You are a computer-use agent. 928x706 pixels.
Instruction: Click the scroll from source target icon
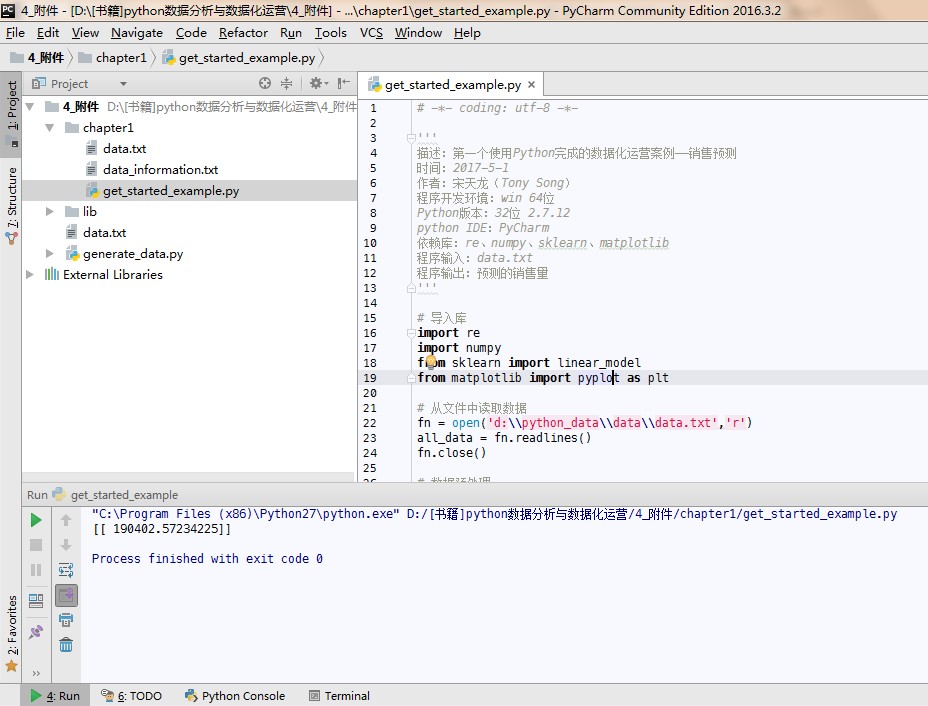265,83
